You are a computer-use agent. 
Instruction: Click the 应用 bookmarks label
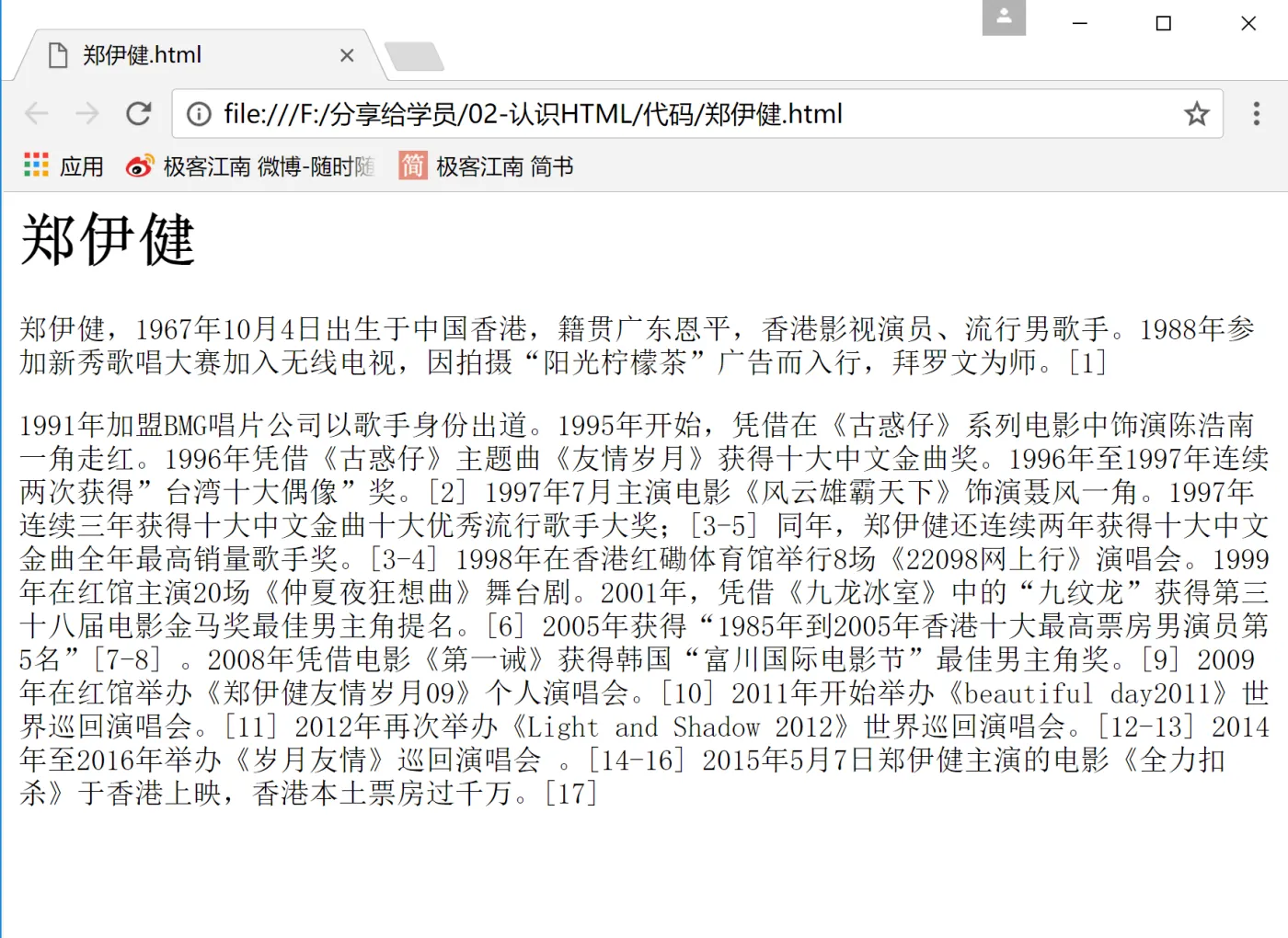click(x=82, y=166)
